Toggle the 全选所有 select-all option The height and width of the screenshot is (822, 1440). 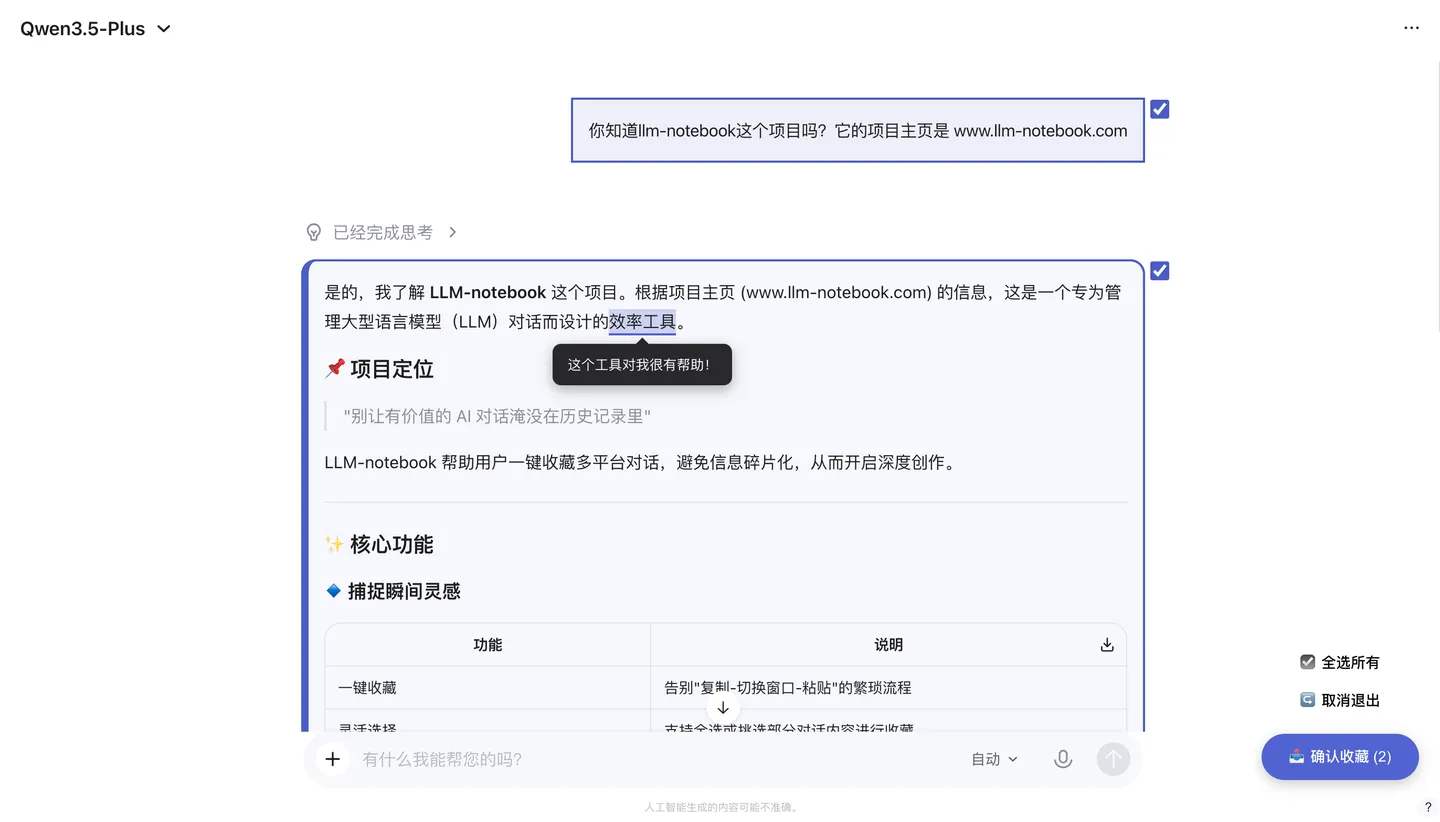[x=1339, y=662]
